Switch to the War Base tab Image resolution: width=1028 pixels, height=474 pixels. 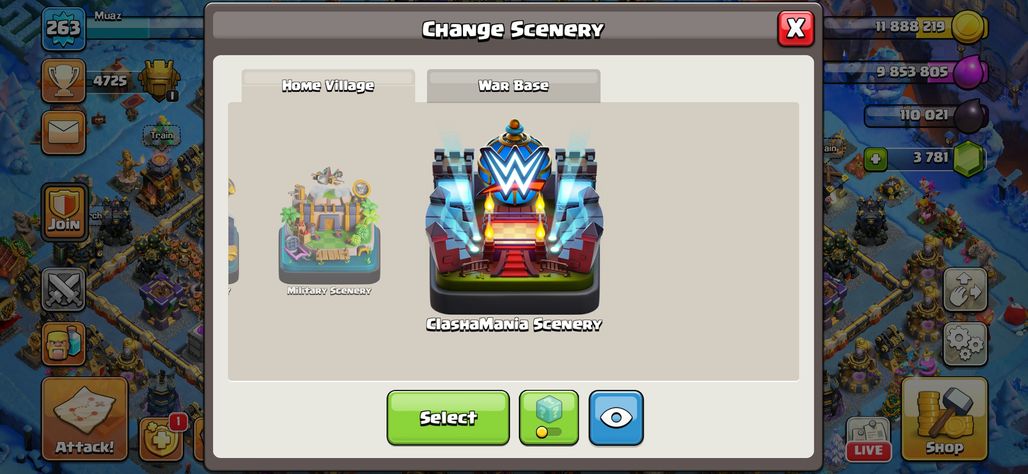[x=513, y=86]
